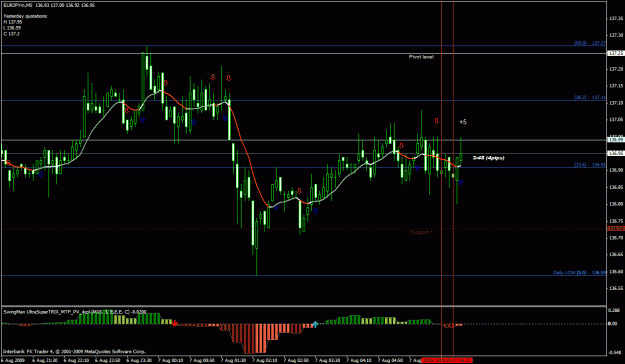Viewport: 625px width, 364px height.
Task: Select the solid orange vertical line
Action: click(442, 179)
